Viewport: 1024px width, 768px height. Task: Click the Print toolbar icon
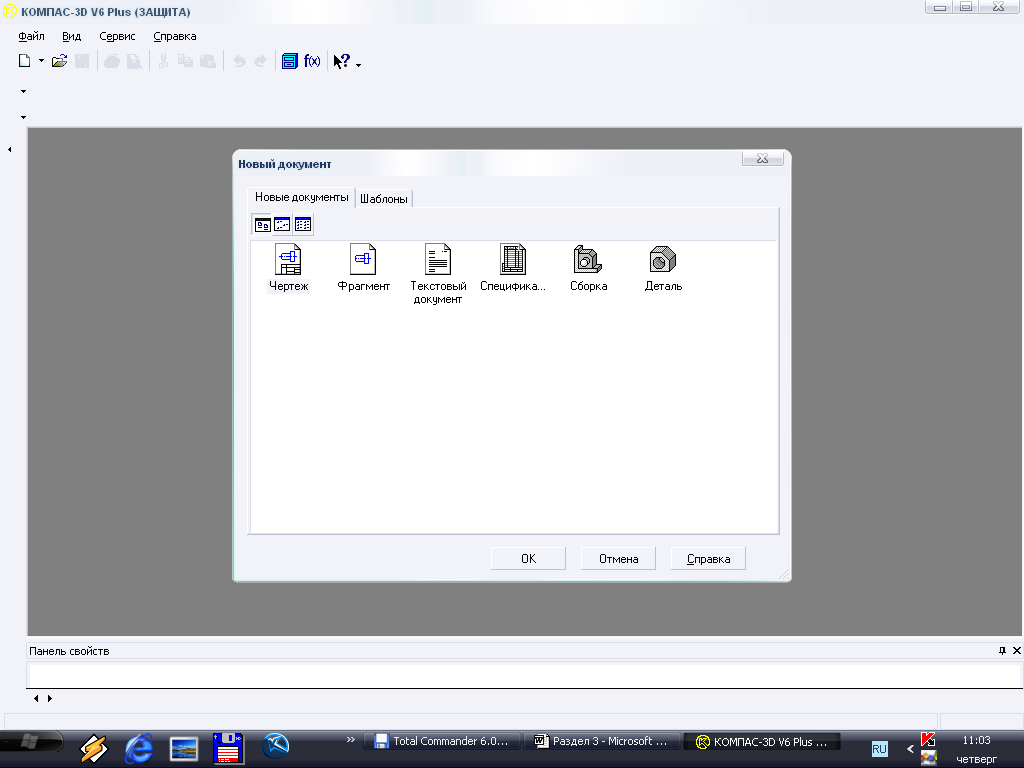[x=112, y=61]
